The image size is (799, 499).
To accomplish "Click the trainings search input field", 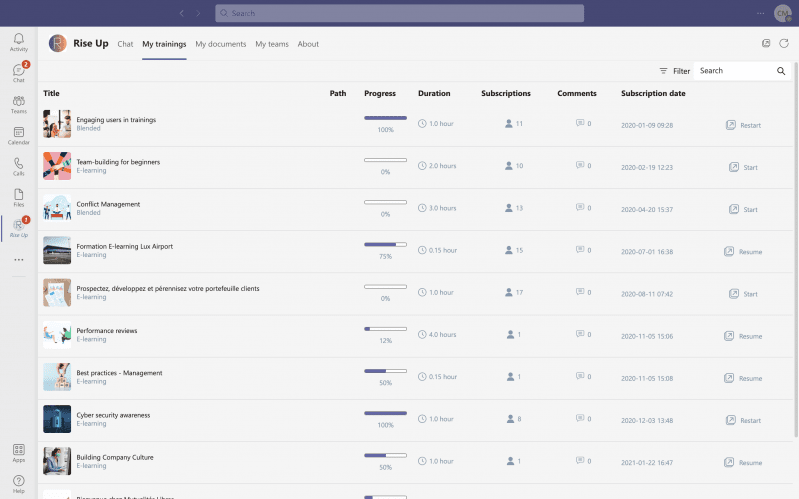I will (x=735, y=71).
